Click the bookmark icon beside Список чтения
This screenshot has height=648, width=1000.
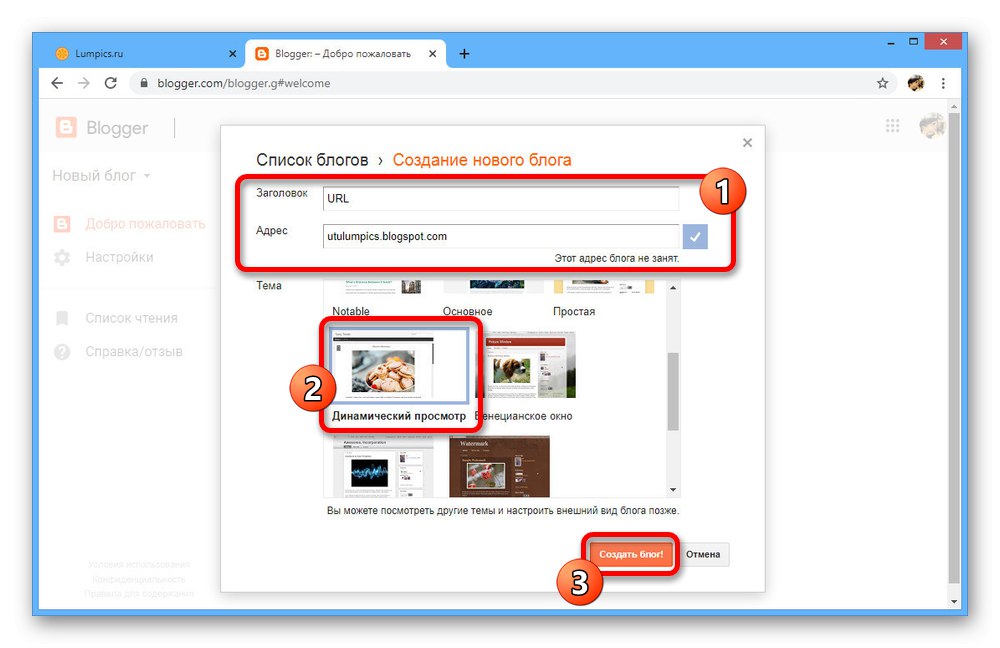coord(62,318)
